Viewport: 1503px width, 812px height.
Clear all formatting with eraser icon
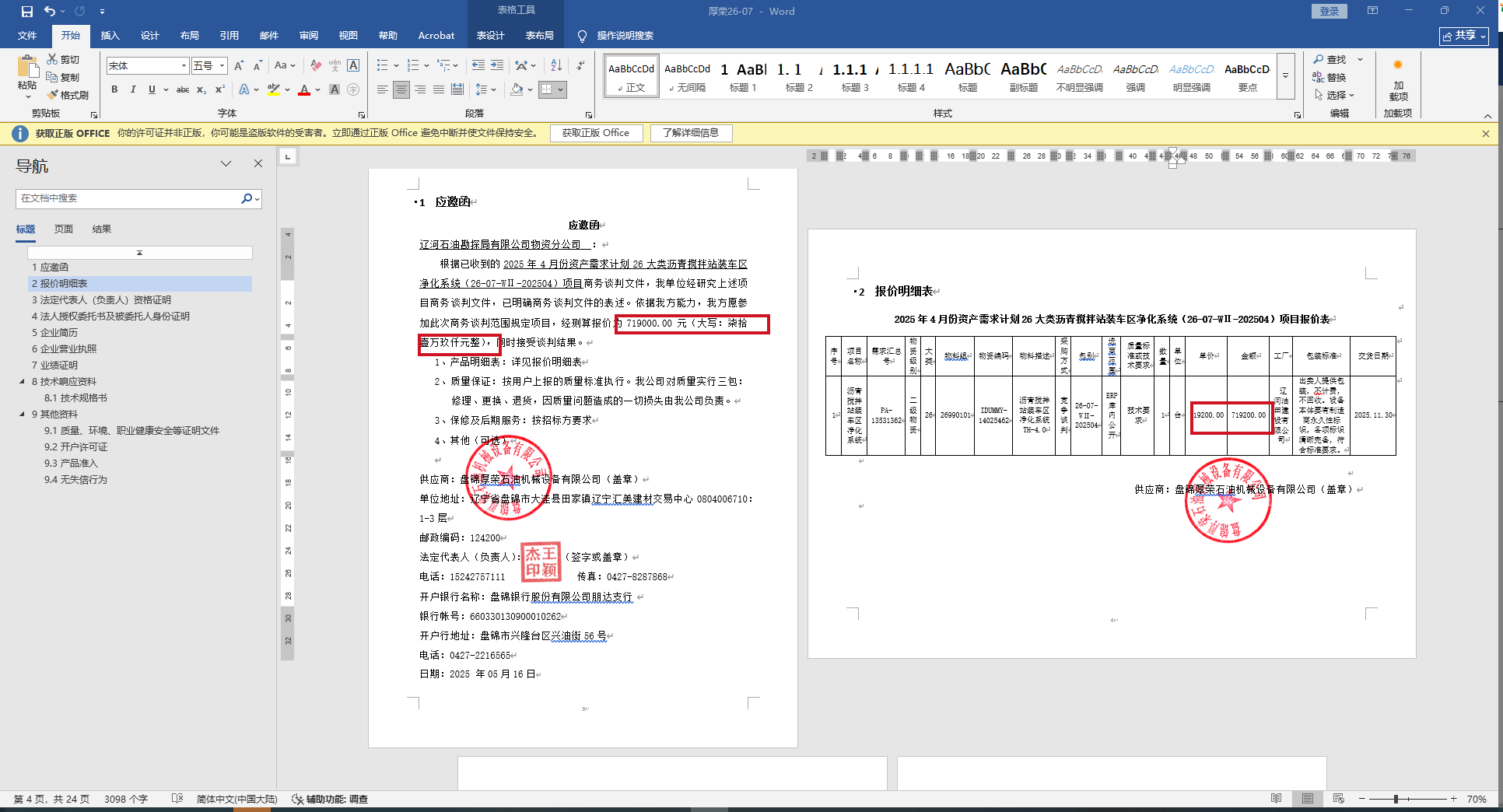coord(316,66)
